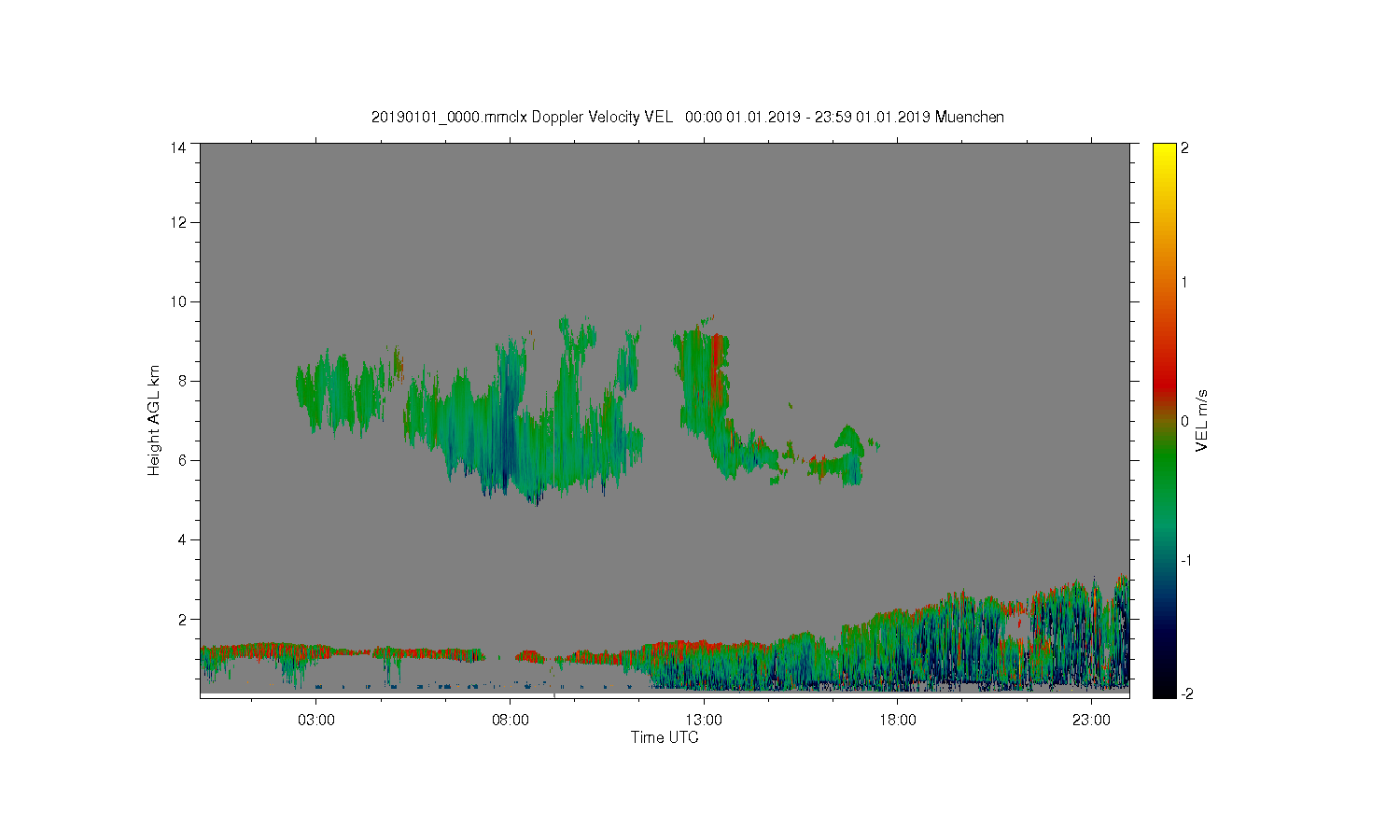Click the 13:00 time tick label
The height and width of the screenshot is (840, 1400).
coord(704,721)
